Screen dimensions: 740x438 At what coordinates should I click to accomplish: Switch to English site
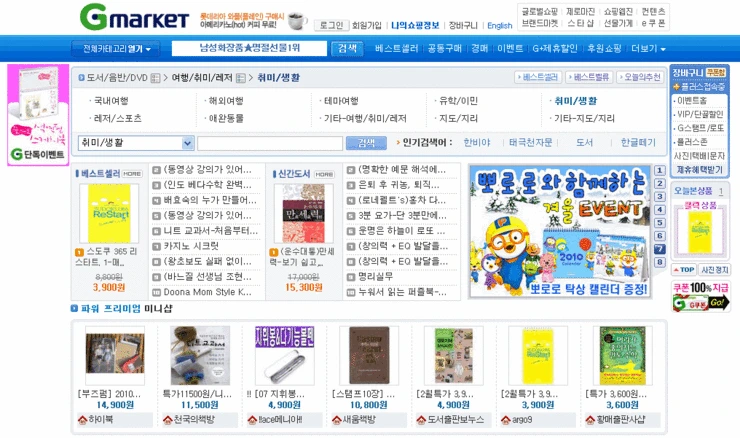500,25
